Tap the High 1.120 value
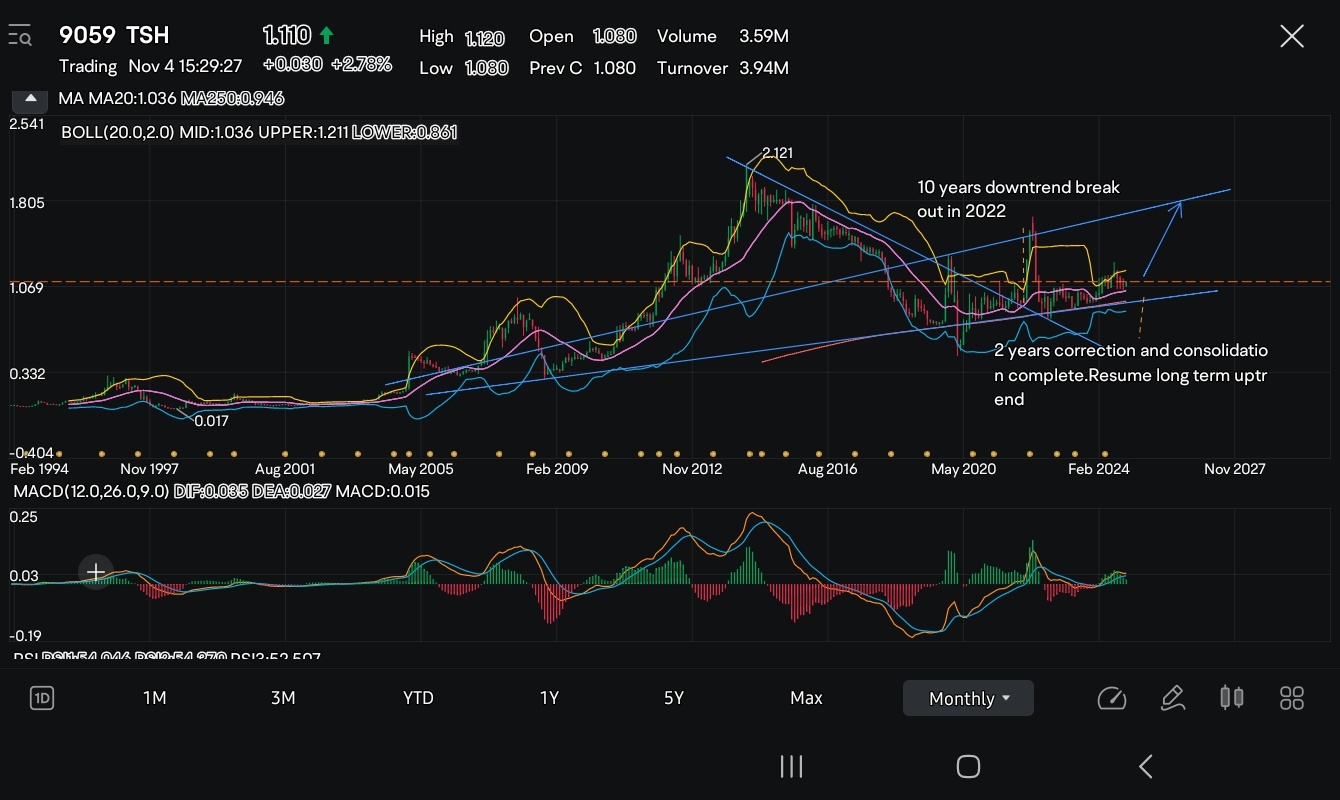This screenshot has height=800, width=1340. click(484, 38)
